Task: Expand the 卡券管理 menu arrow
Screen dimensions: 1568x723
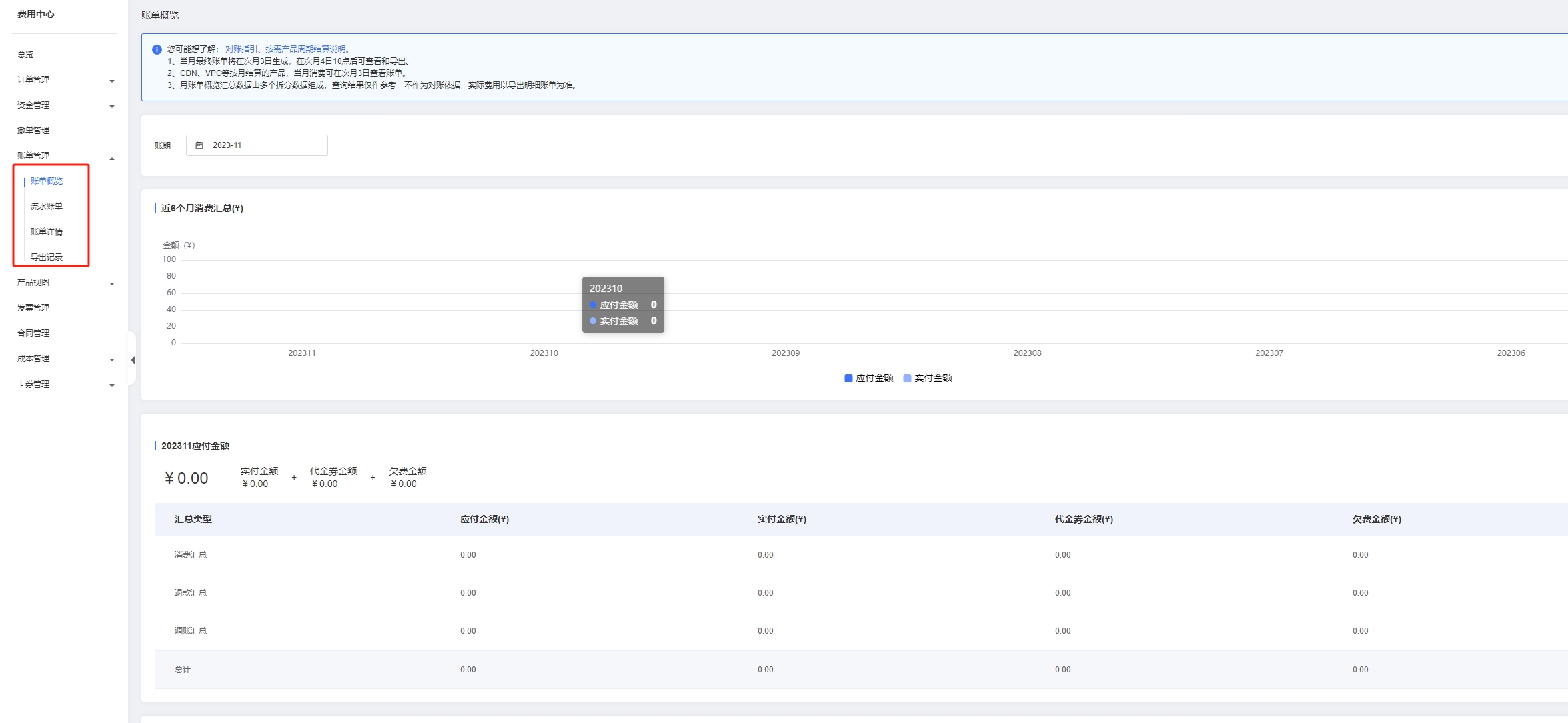Action: [112, 386]
